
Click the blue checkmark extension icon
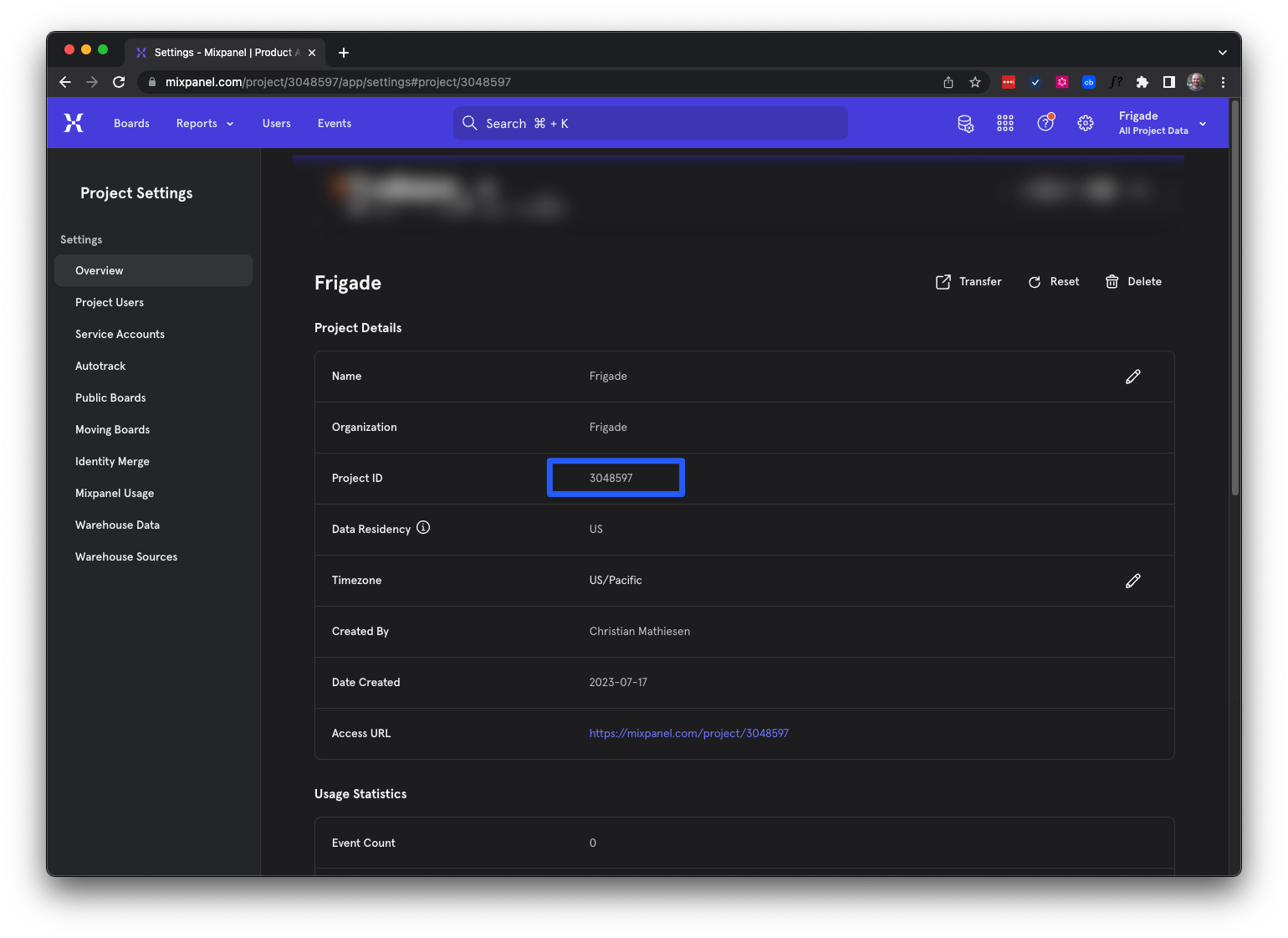pyautogui.click(x=1035, y=82)
